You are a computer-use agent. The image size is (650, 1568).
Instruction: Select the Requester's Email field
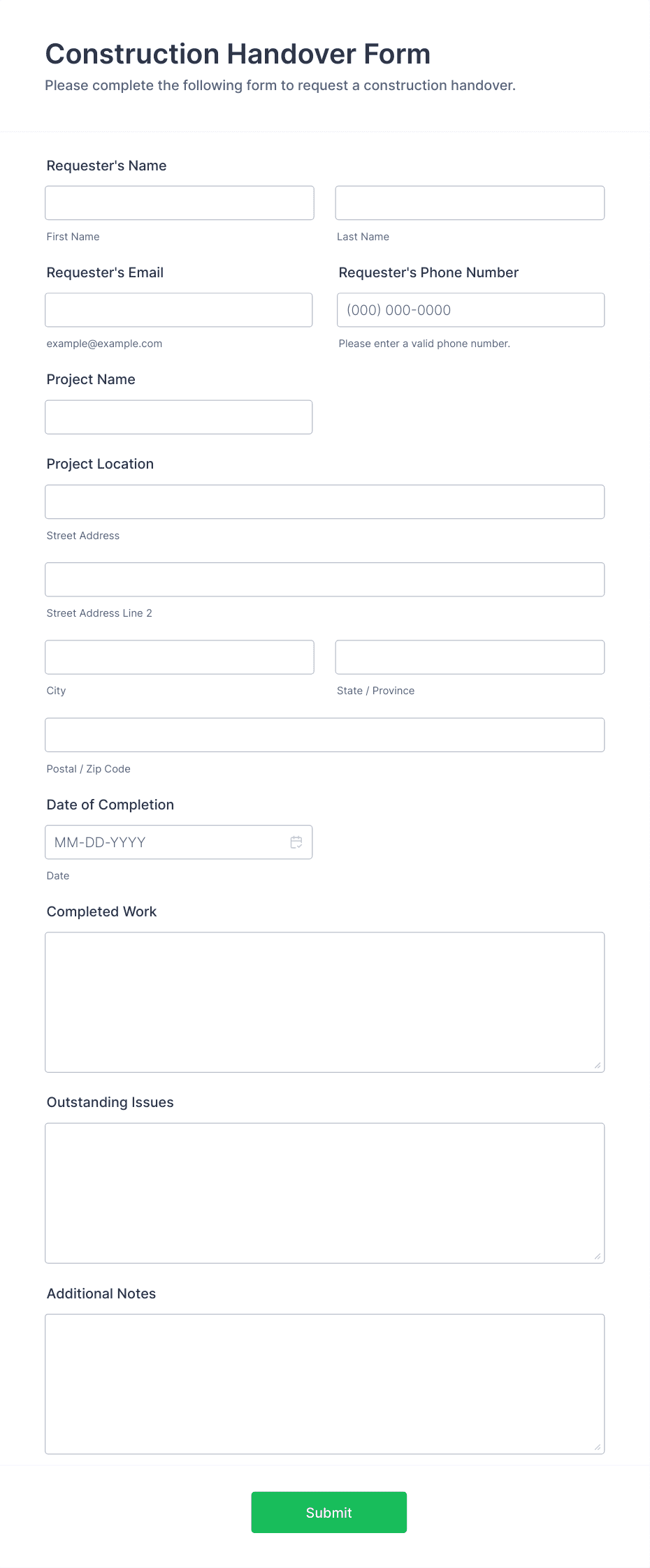pyautogui.click(x=179, y=310)
